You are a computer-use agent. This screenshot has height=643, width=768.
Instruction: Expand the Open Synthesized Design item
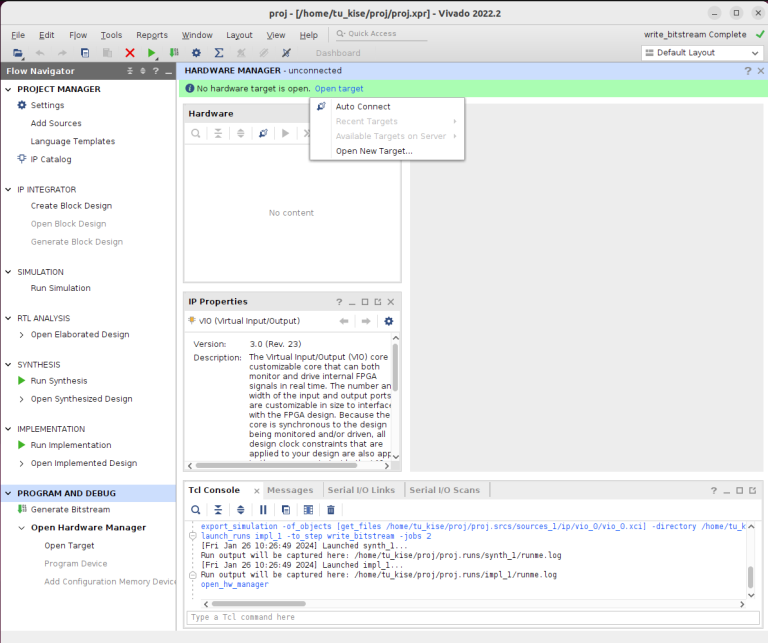22,399
